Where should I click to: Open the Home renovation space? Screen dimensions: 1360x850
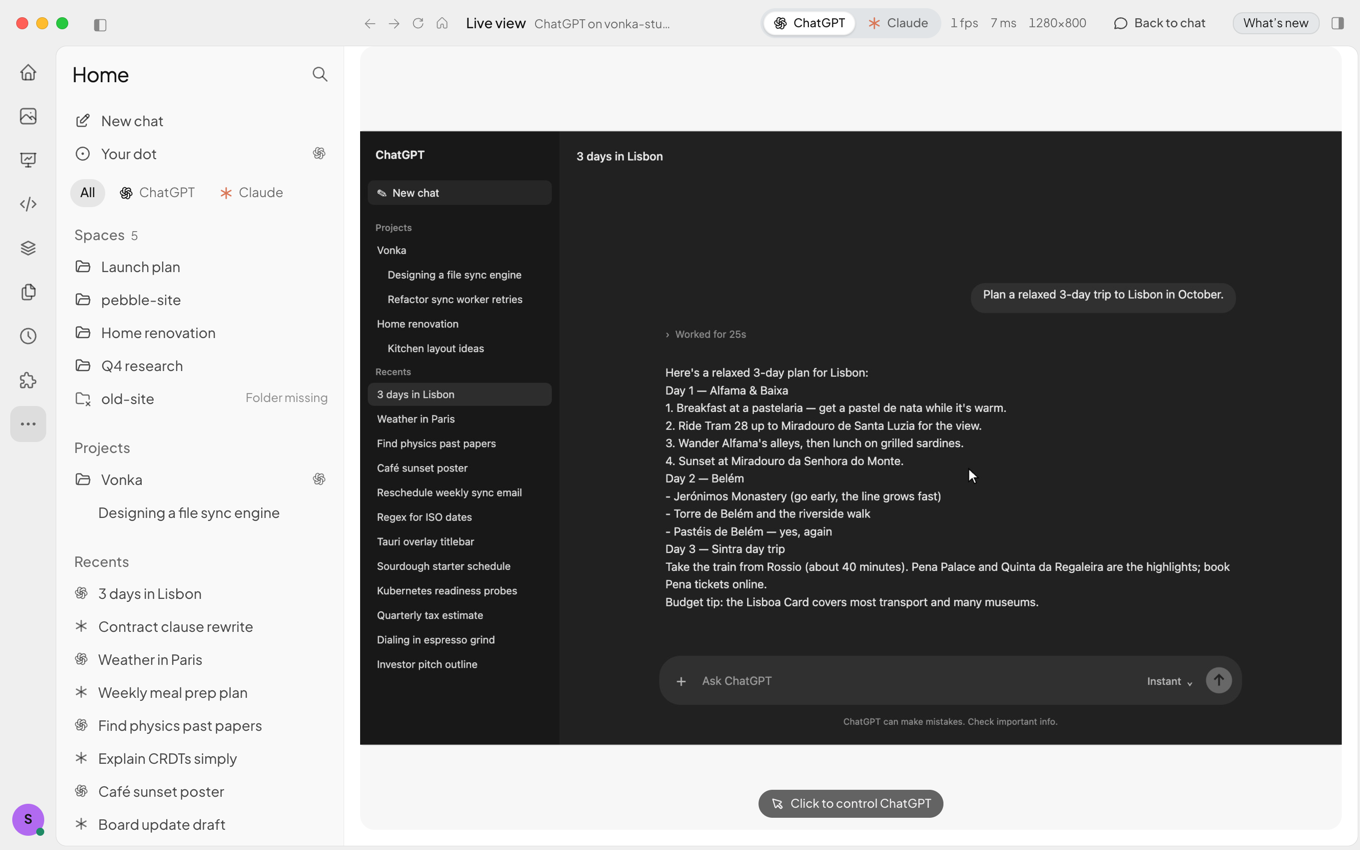pyautogui.click(x=201, y=333)
